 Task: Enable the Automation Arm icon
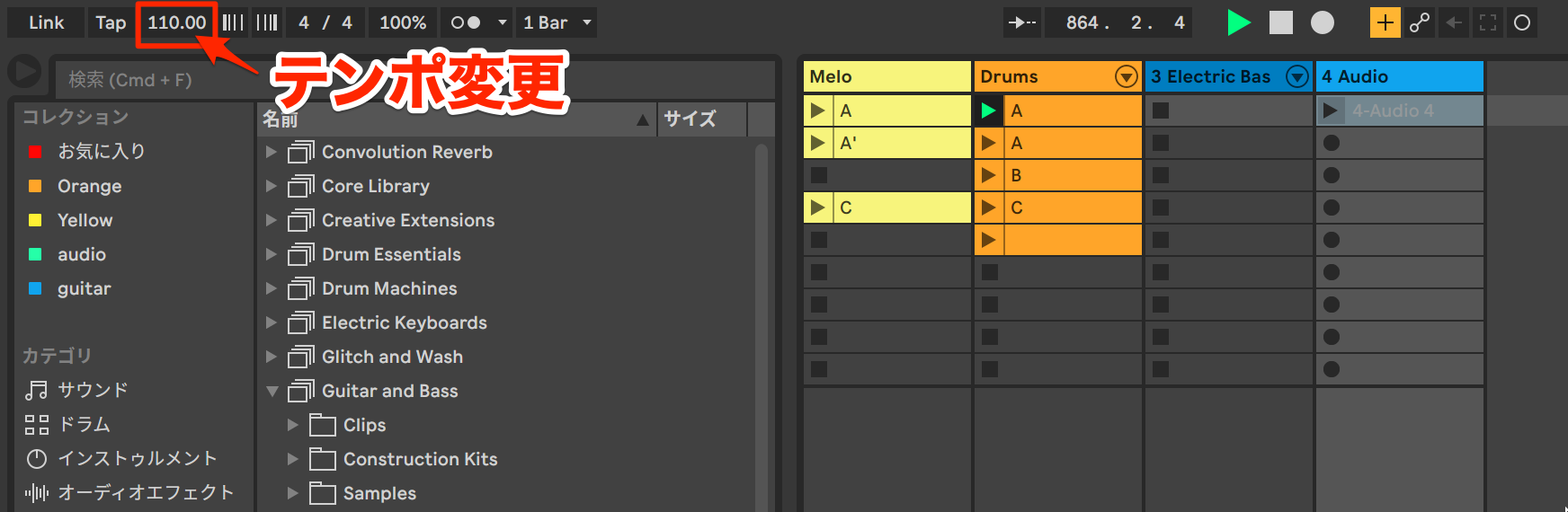tap(1420, 22)
